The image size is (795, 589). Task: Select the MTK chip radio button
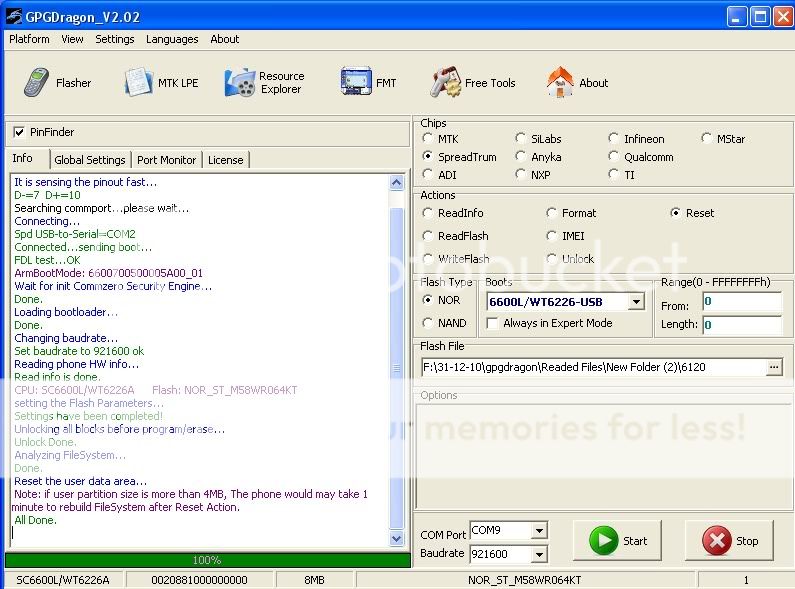tap(427, 138)
